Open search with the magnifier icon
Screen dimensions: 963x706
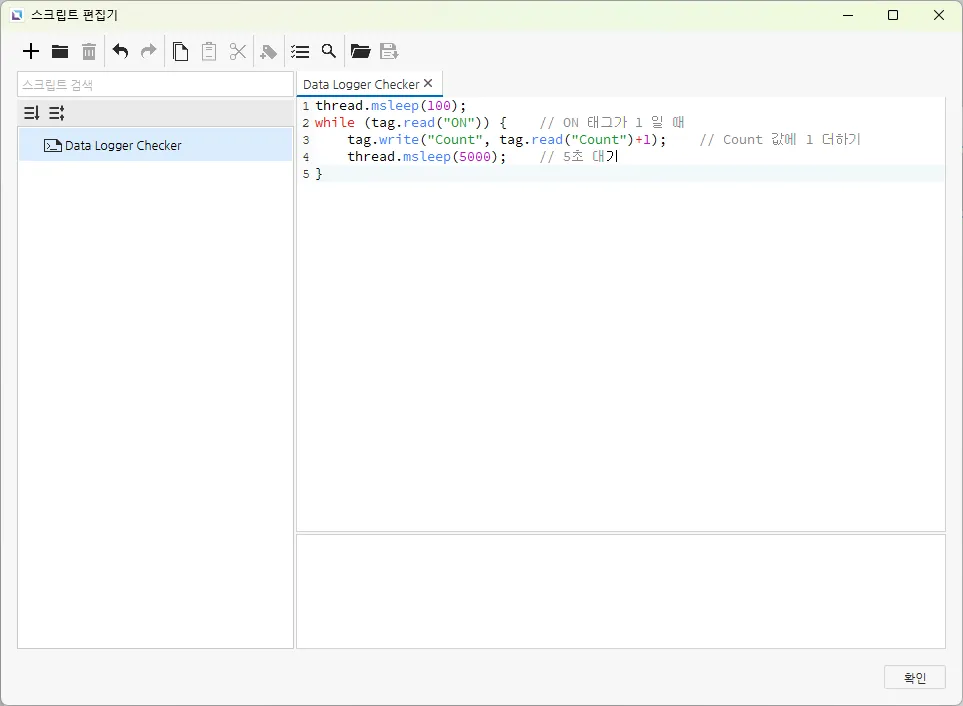[328, 51]
